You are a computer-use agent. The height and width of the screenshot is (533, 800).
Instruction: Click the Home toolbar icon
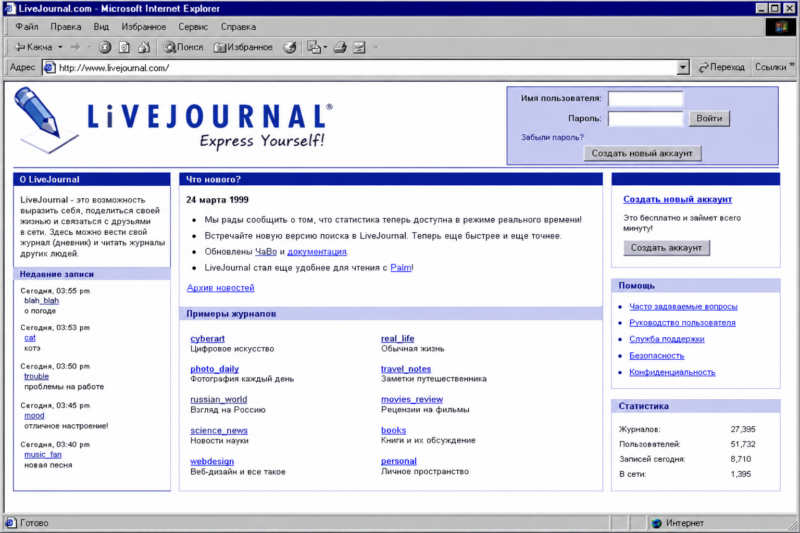(144, 47)
